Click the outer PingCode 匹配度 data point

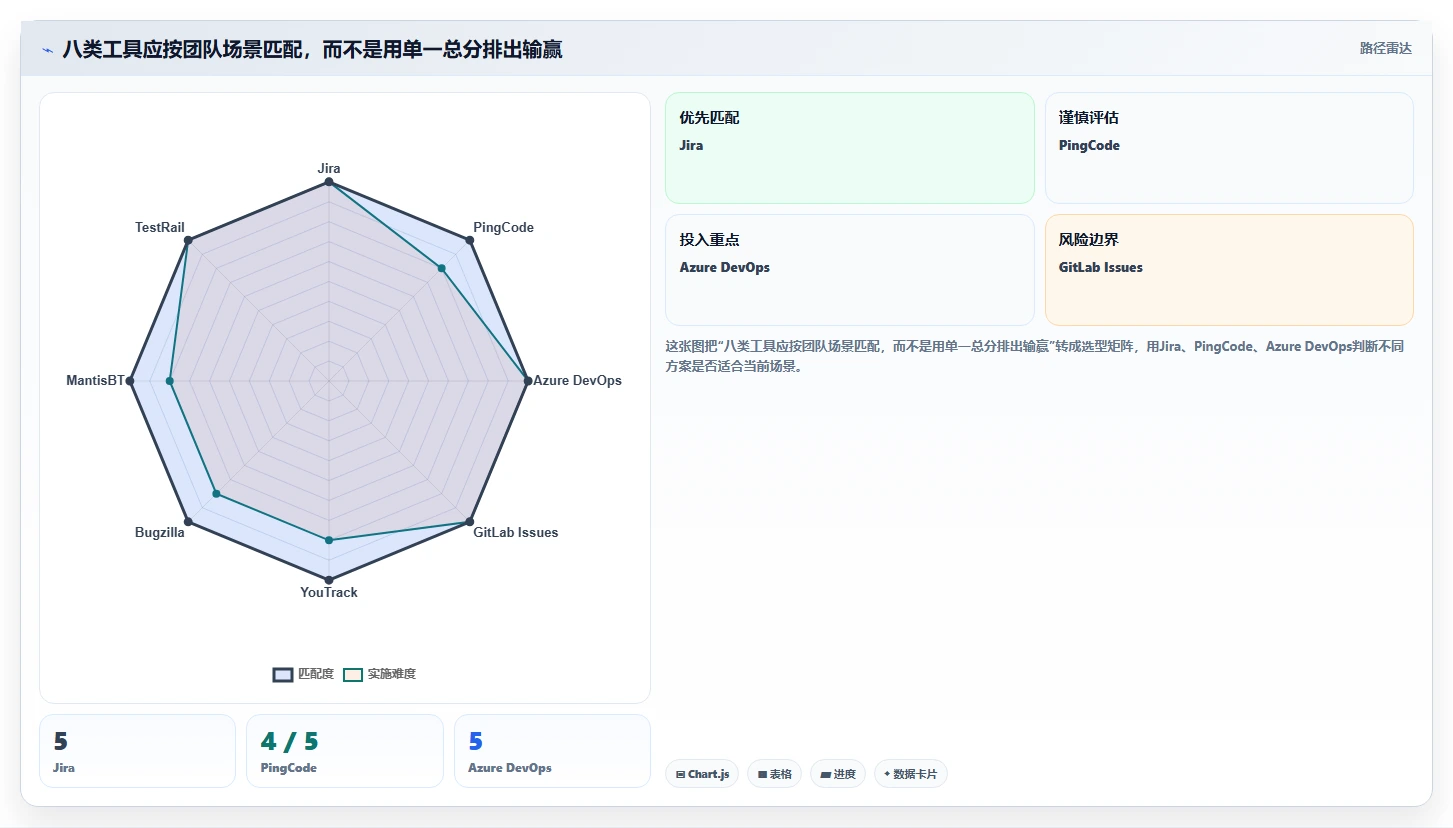click(x=469, y=240)
